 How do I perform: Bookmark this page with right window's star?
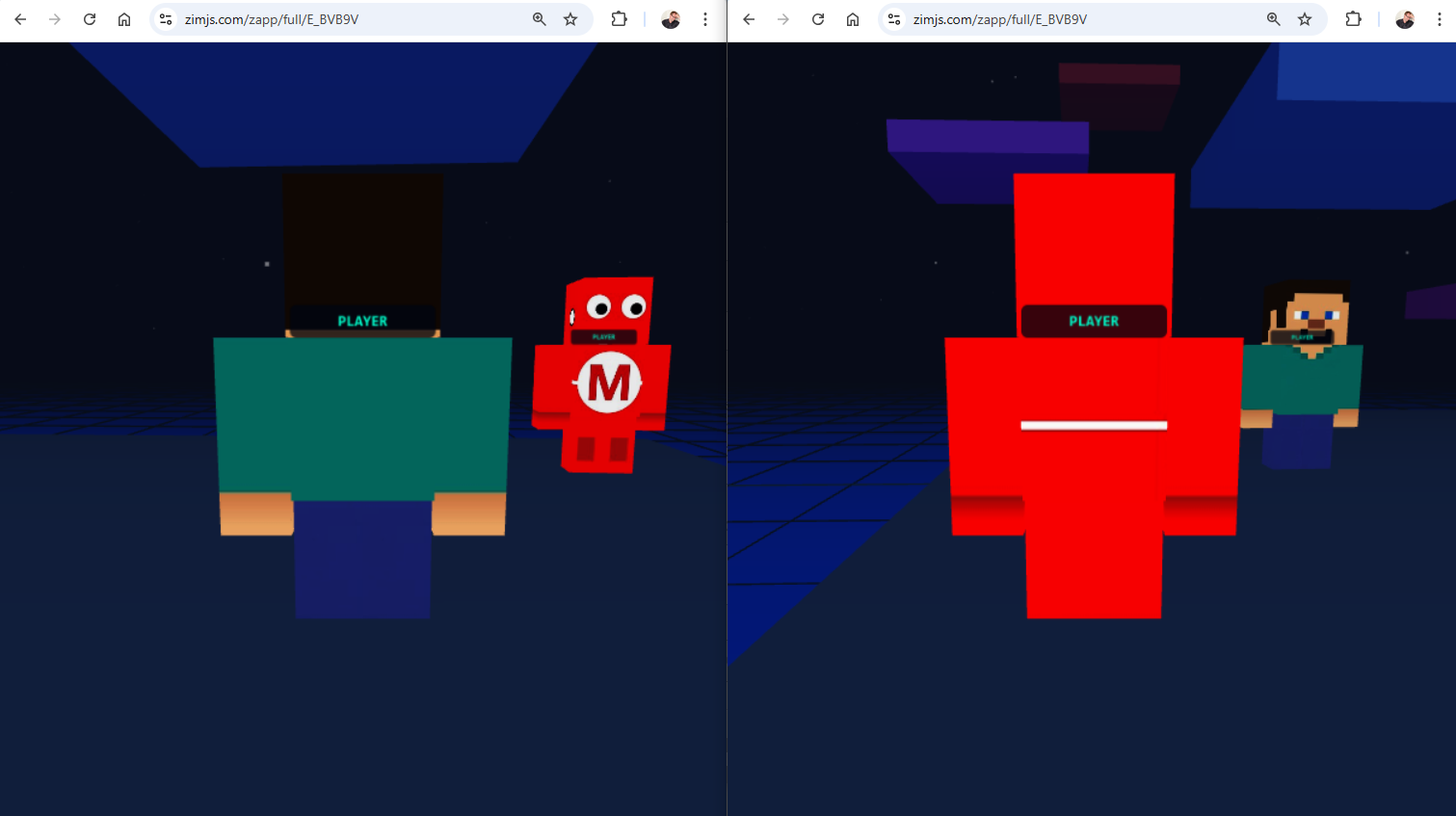(1305, 19)
